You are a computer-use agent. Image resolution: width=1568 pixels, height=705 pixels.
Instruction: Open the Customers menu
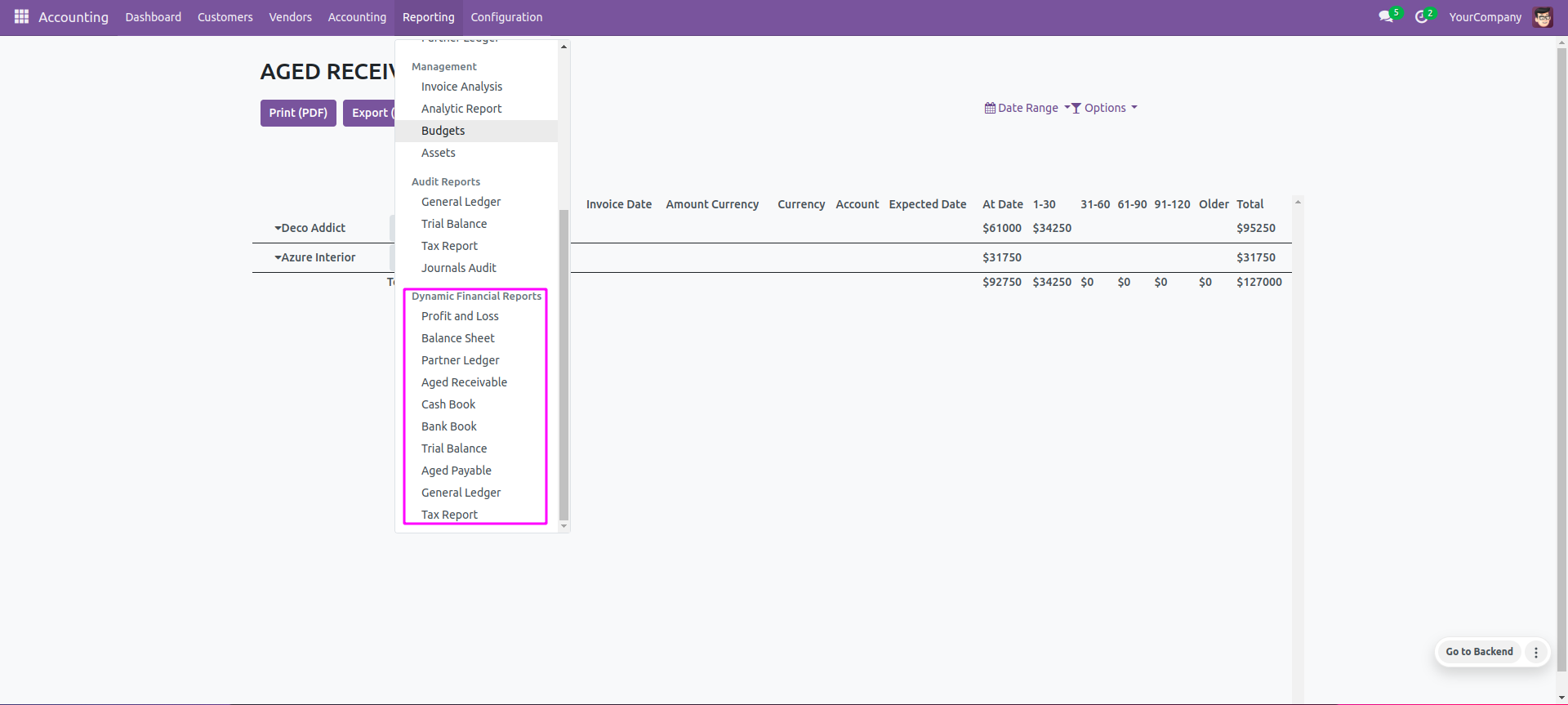pos(225,17)
